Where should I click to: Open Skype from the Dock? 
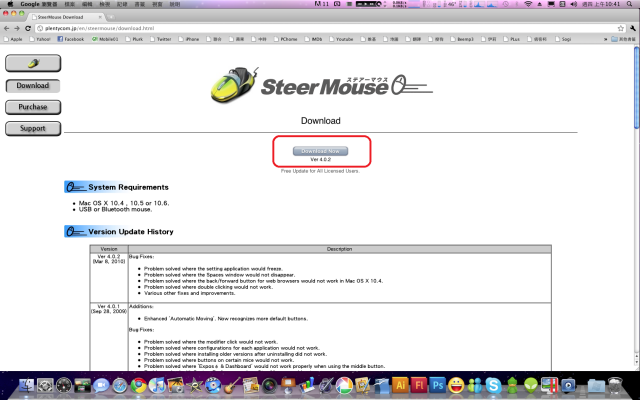tap(493, 385)
